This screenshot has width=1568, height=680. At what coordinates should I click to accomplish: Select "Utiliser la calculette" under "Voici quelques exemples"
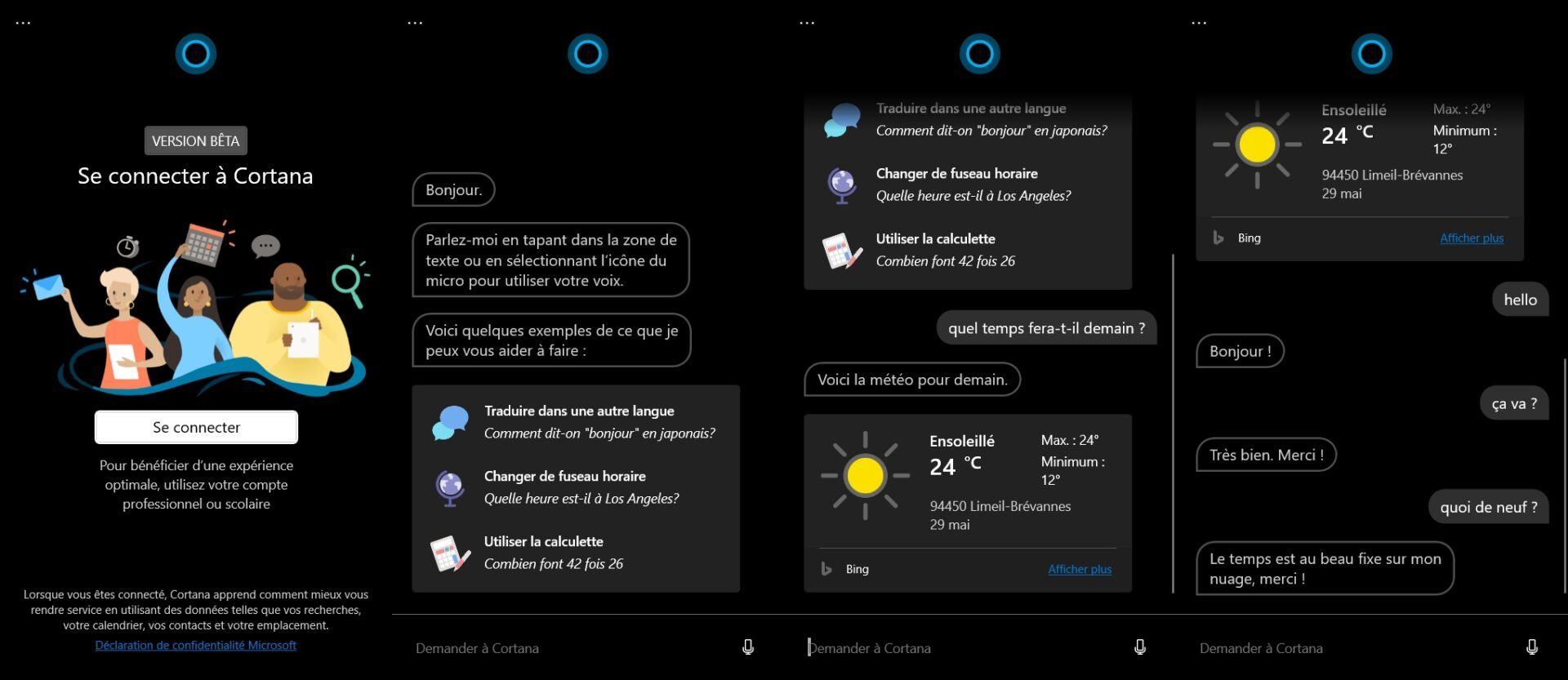click(x=544, y=541)
